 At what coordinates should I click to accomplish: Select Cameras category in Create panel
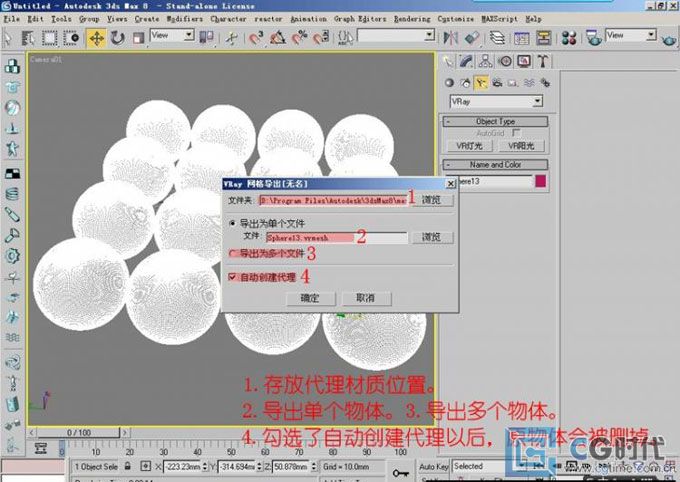click(497, 82)
